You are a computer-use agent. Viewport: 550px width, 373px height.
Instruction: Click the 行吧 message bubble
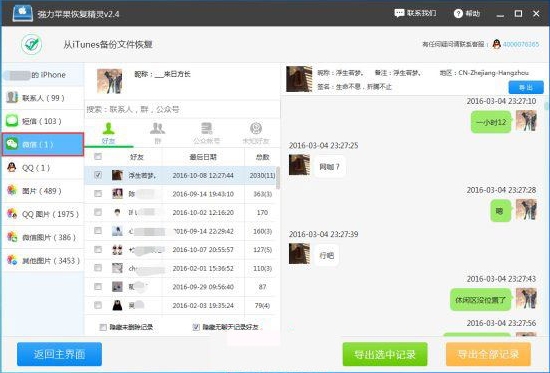tap(327, 255)
